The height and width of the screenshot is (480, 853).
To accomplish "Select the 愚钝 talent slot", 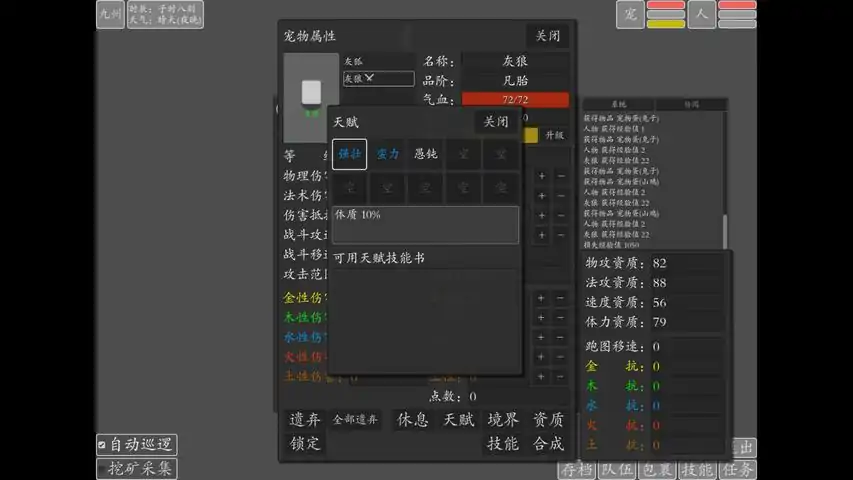I will click(426, 155).
